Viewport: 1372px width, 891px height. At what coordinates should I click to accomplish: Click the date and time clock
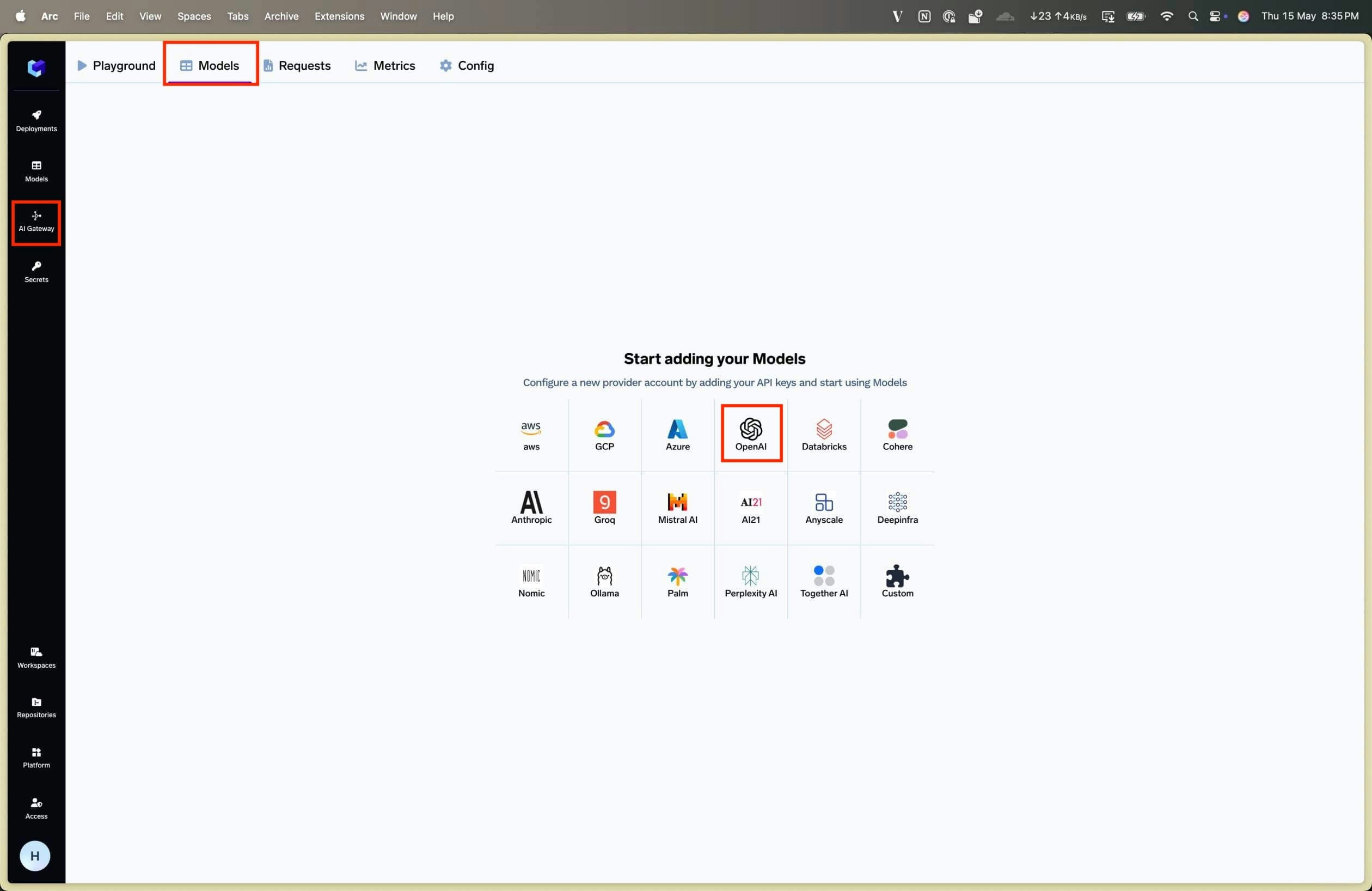[1310, 16]
